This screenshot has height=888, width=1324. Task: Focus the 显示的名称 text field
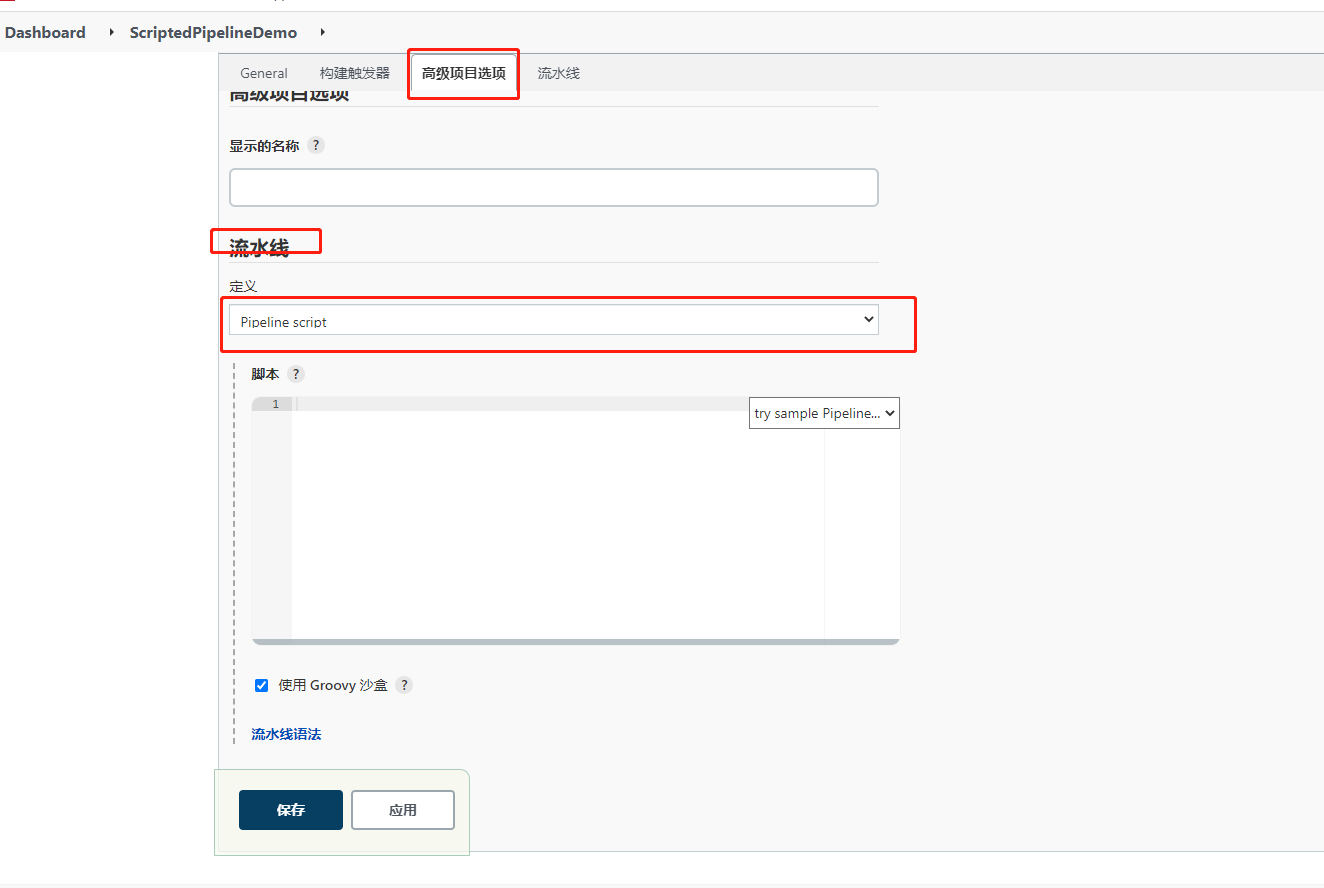pyautogui.click(x=554, y=187)
